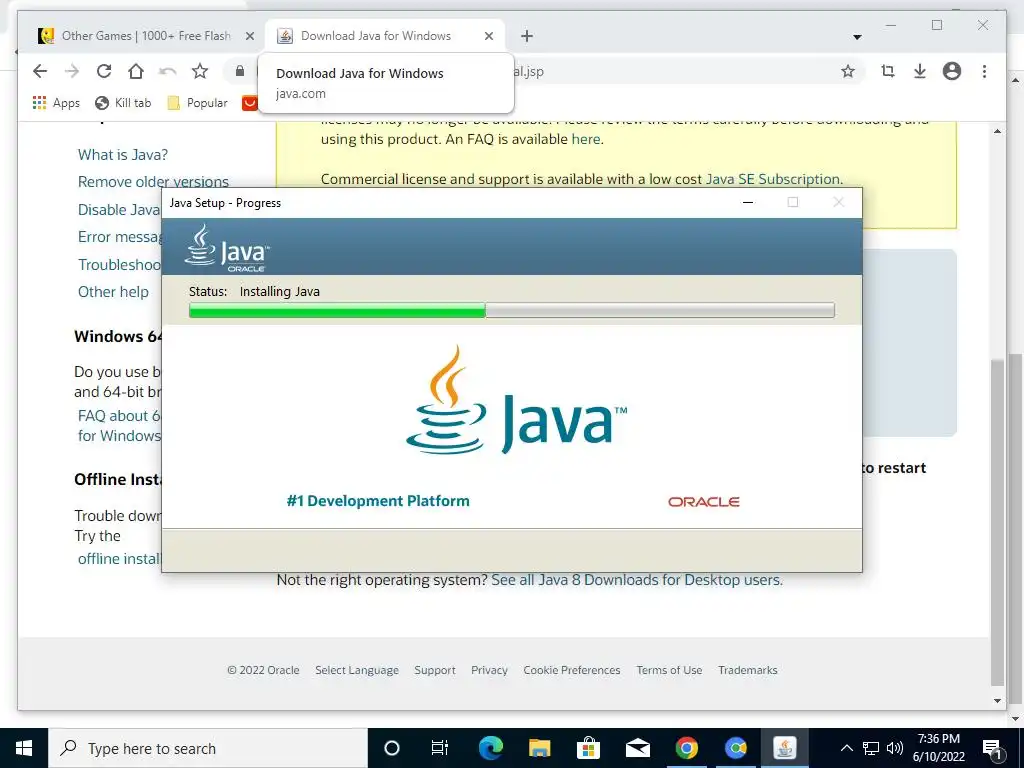Image resolution: width=1024 pixels, height=768 pixels.
Task: Open the volume tray icon
Action: (895, 748)
